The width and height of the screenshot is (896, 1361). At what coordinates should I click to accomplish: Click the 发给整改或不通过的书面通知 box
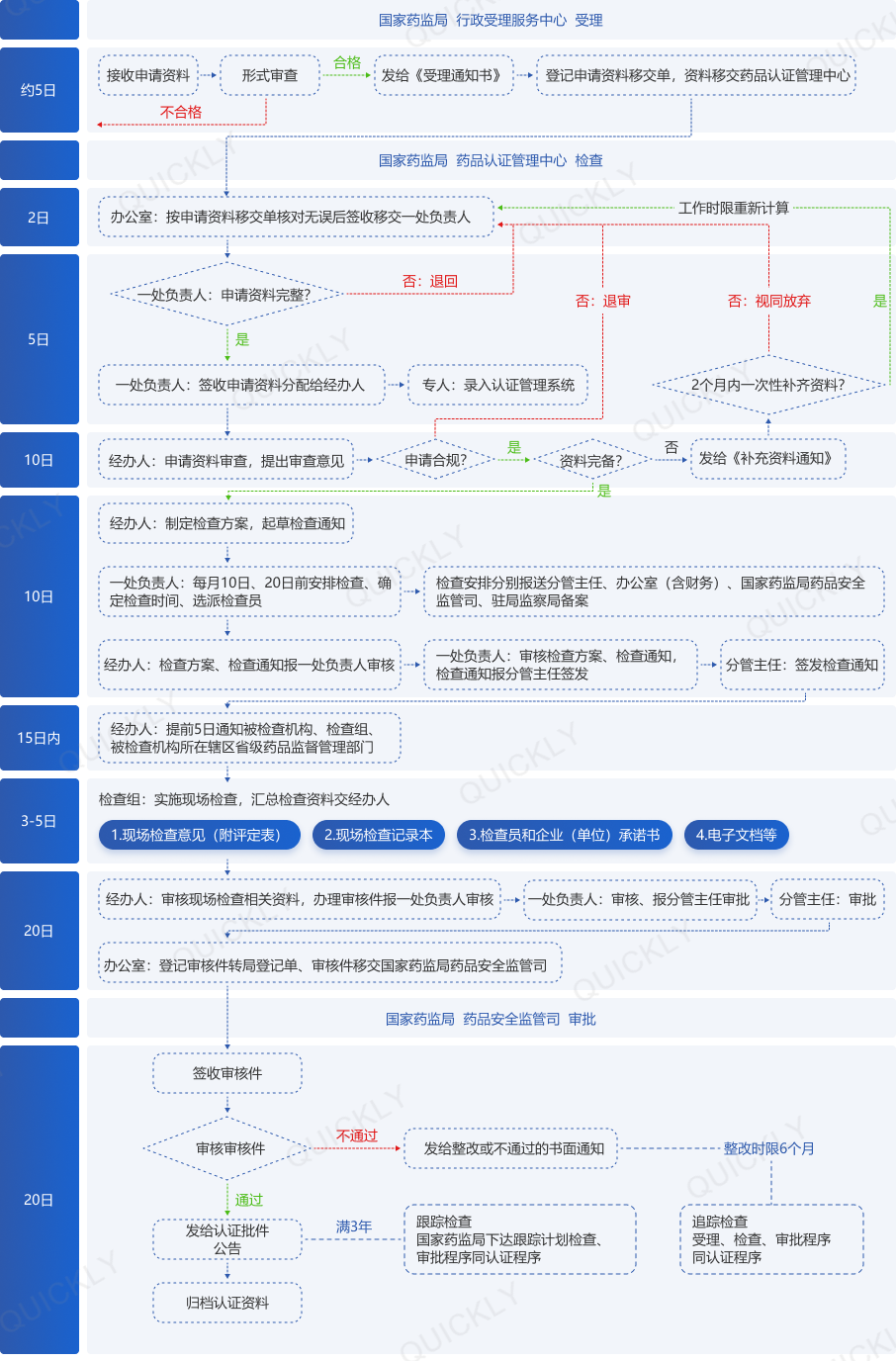[x=510, y=1148]
